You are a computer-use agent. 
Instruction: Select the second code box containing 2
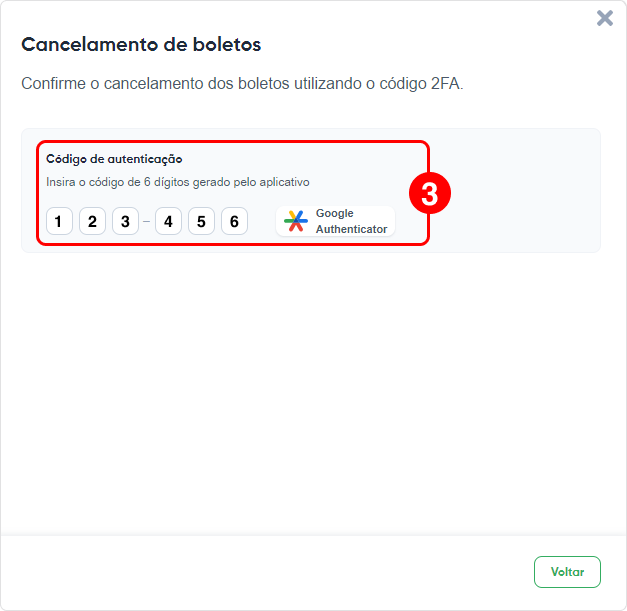[x=92, y=221]
